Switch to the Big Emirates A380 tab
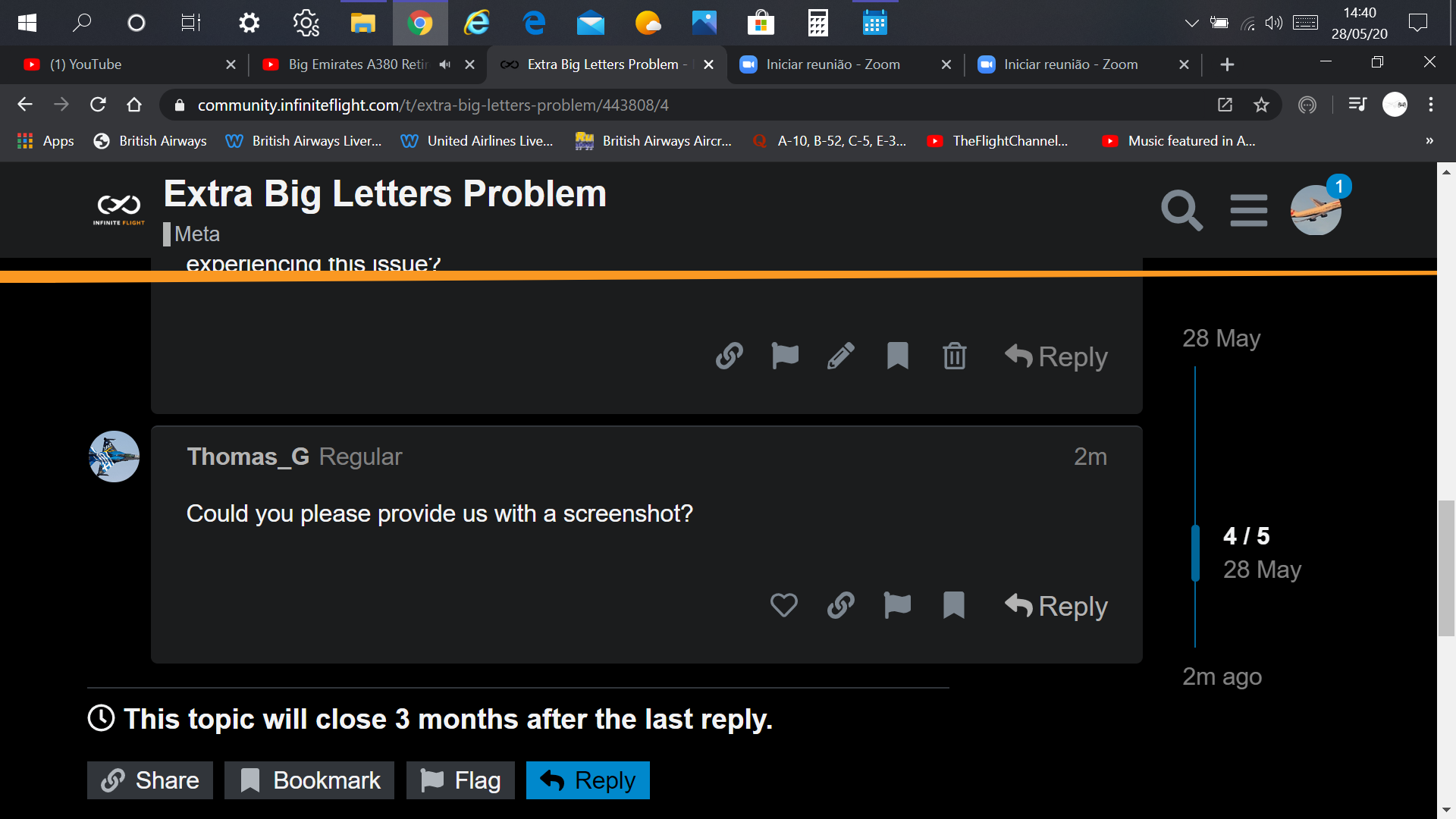This screenshot has width=1456, height=819. [x=356, y=64]
